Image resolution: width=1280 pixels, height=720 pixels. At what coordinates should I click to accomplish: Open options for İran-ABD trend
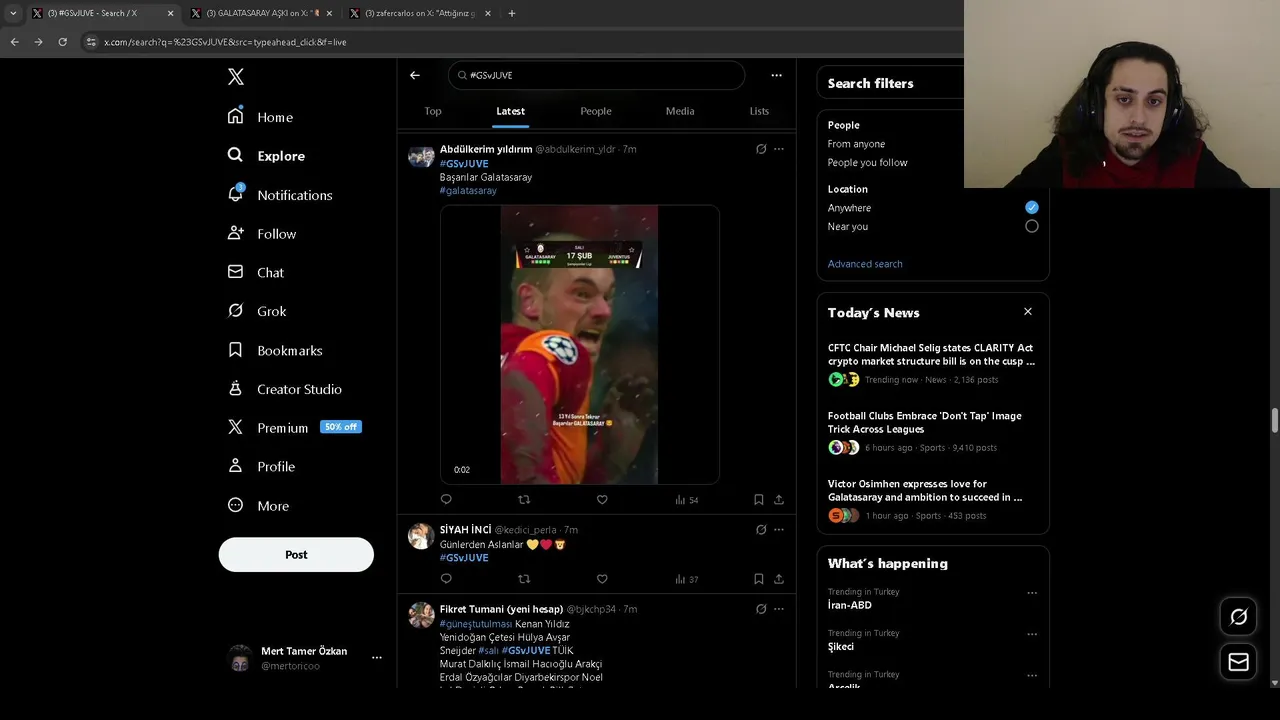click(1032, 593)
